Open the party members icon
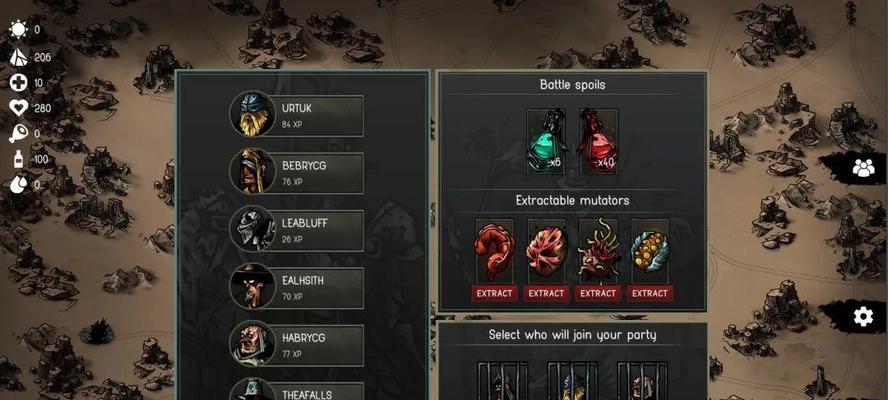This screenshot has width=888, height=400. [863, 168]
